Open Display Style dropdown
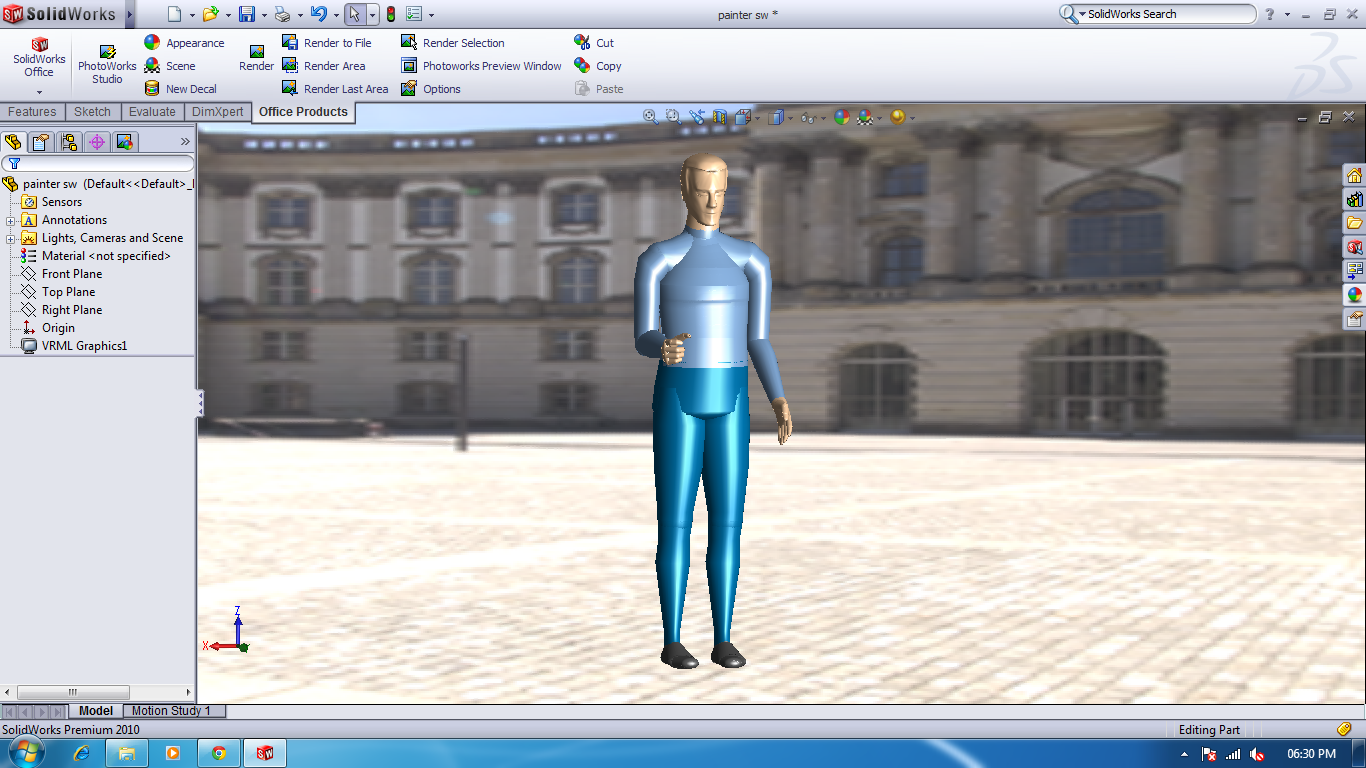The image size is (1366, 768). pyautogui.click(x=790, y=118)
